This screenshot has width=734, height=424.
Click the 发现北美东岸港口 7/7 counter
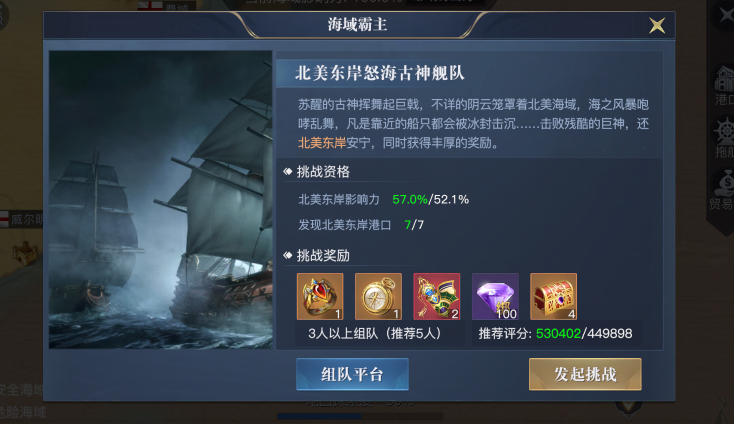point(414,225)
